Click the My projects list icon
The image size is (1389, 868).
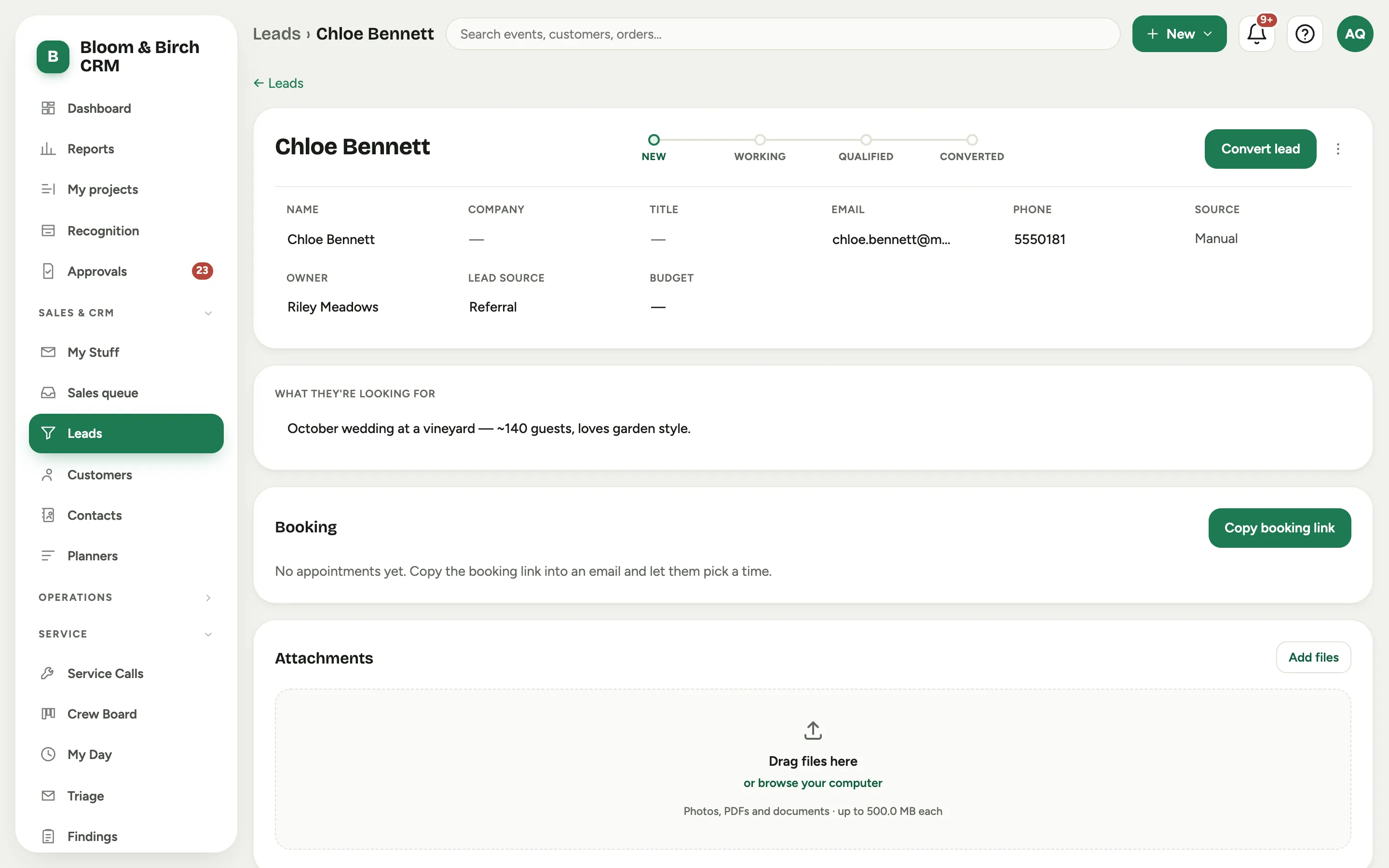point(48,189)
